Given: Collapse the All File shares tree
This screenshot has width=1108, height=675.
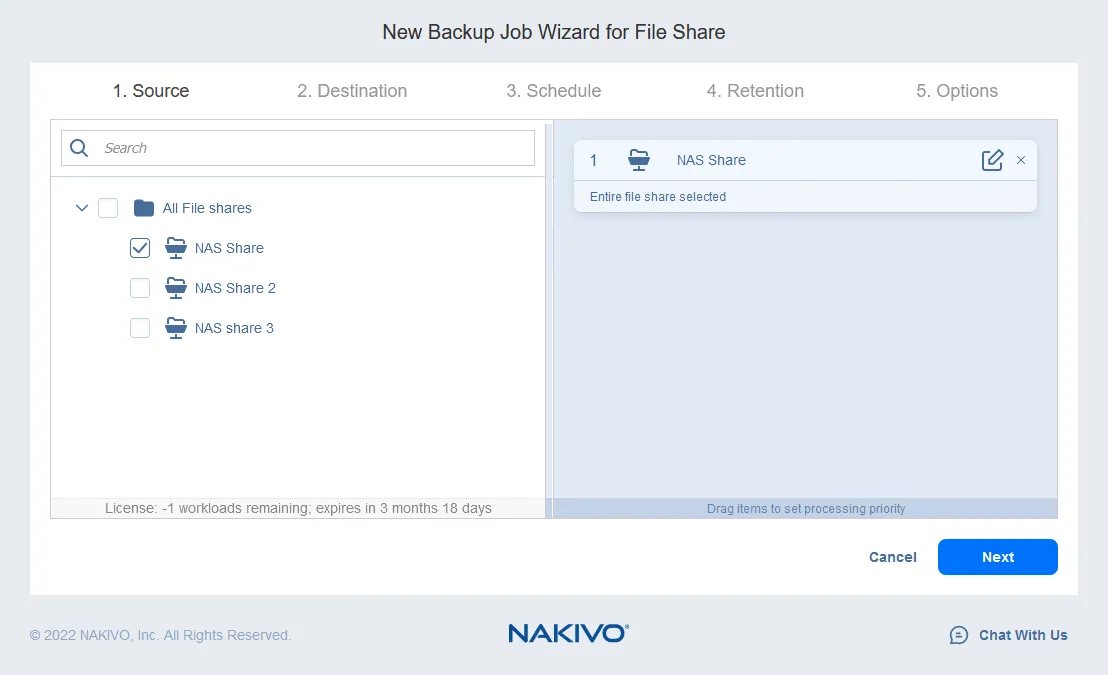Looking at the screenshot, I should (x=82, y=208).
